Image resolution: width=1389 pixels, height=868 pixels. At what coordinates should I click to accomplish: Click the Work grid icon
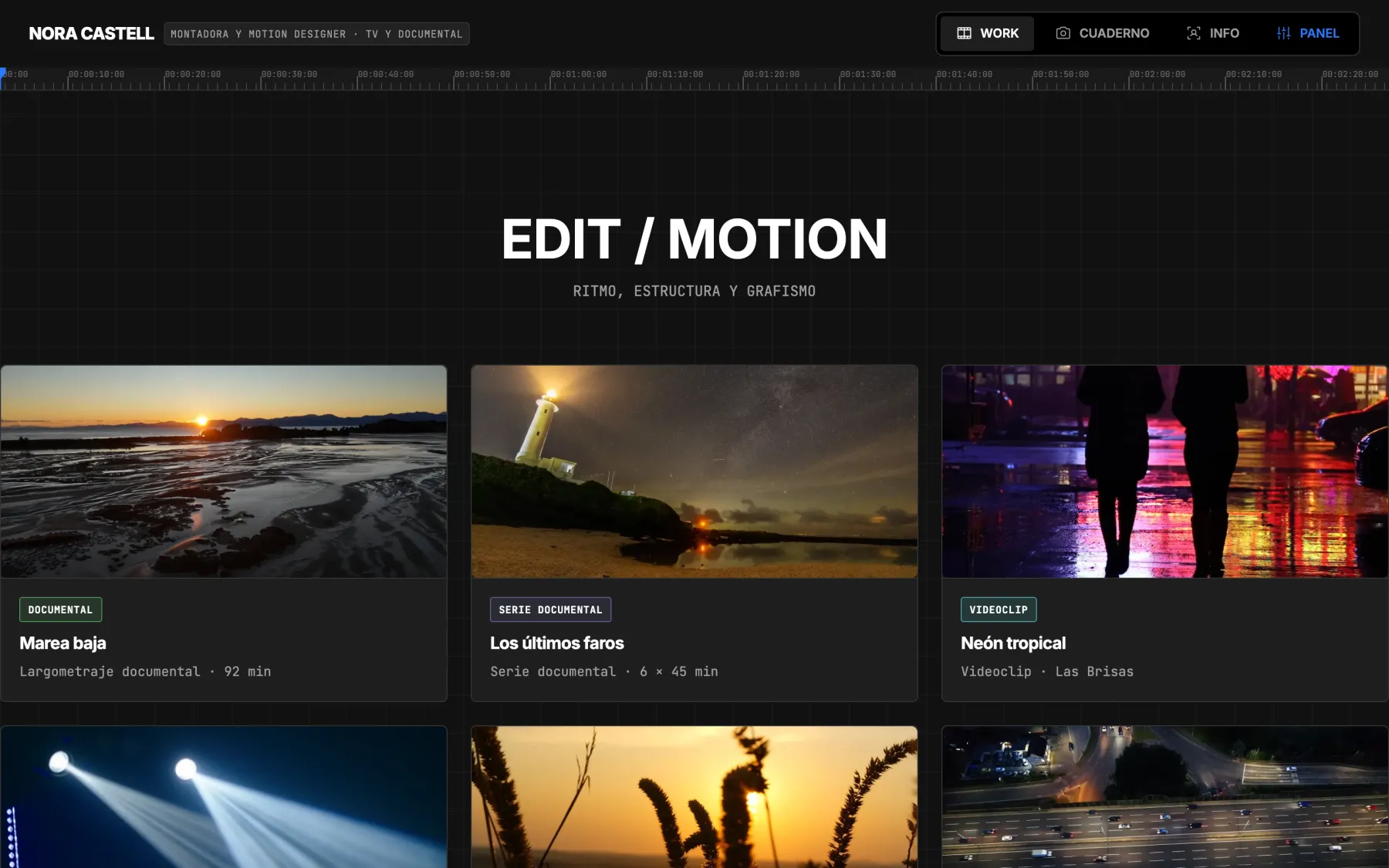(964, 33)
